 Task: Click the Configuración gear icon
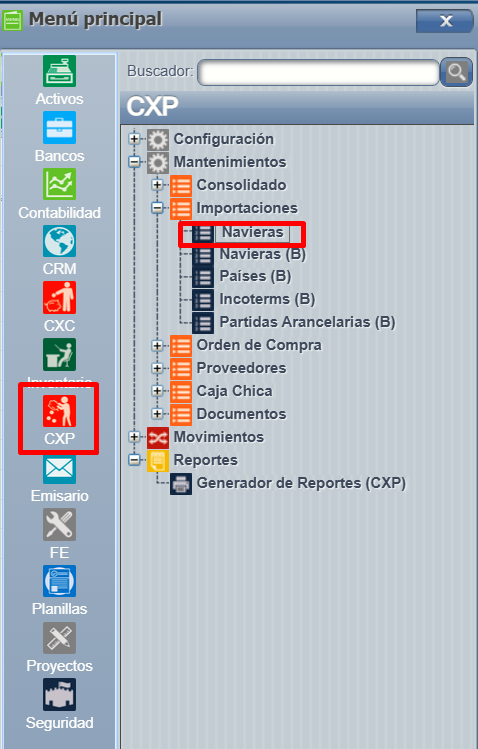(x=158, y=139)
